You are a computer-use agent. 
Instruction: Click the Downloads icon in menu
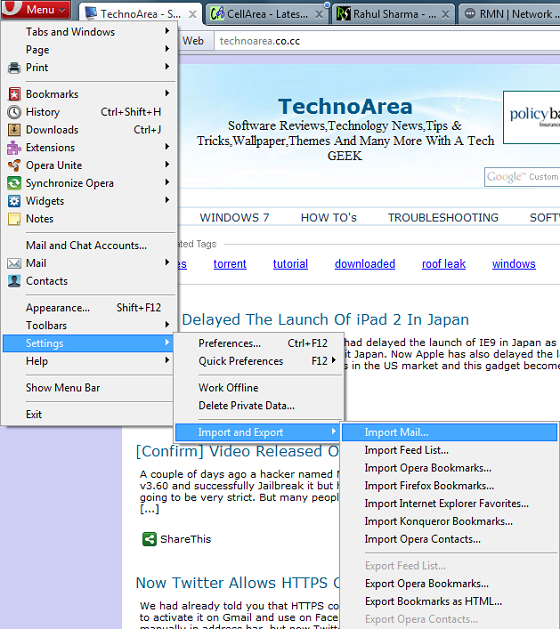click(14, 130)
